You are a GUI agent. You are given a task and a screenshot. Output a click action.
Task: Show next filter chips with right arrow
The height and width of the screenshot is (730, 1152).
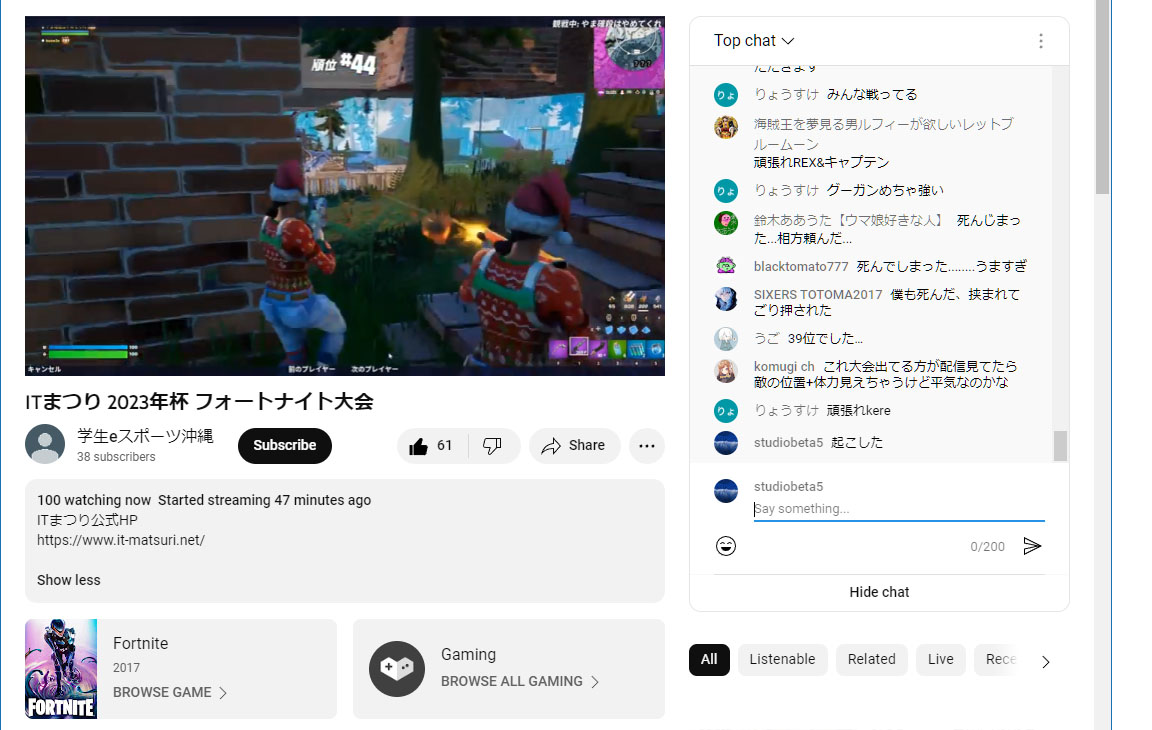[1045, 662]
